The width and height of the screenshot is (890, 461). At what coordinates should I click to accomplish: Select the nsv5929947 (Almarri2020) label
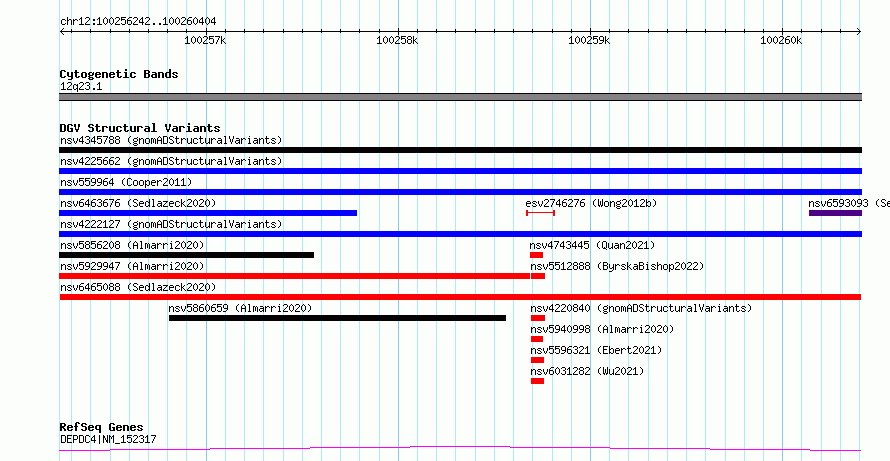point(132,266)
